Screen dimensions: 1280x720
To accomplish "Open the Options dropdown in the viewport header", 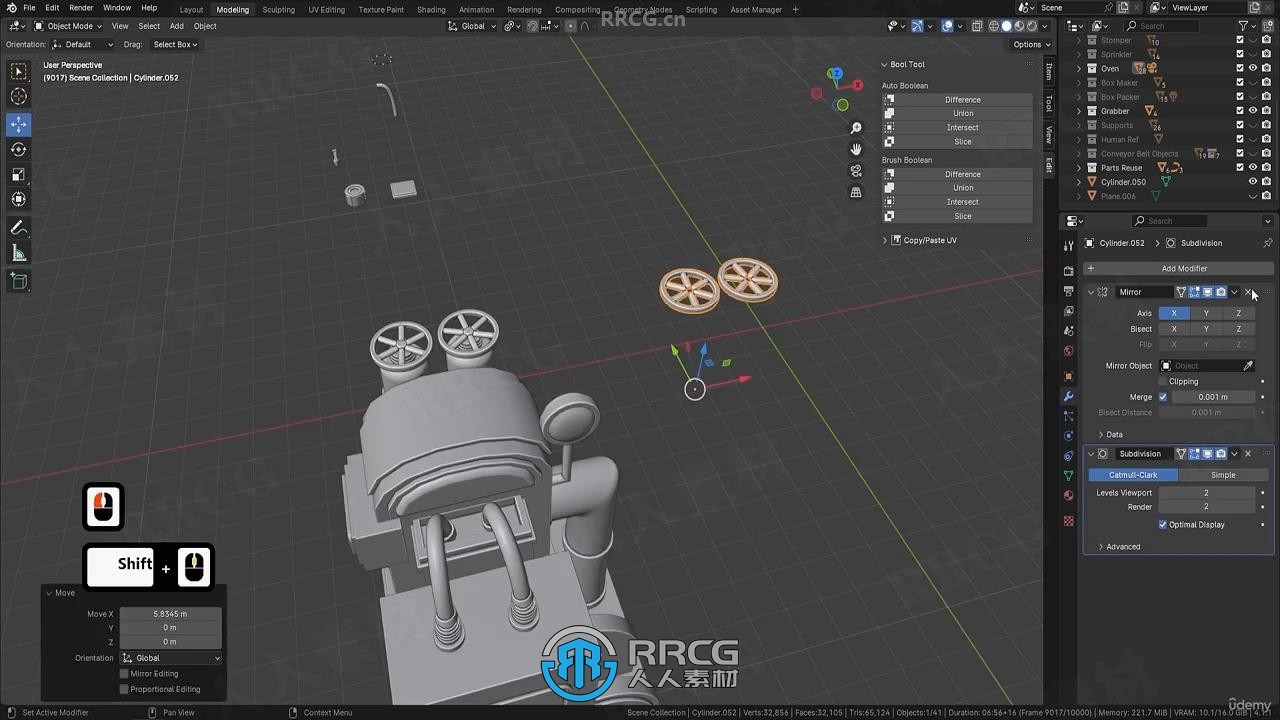I will click(1030, 45).
